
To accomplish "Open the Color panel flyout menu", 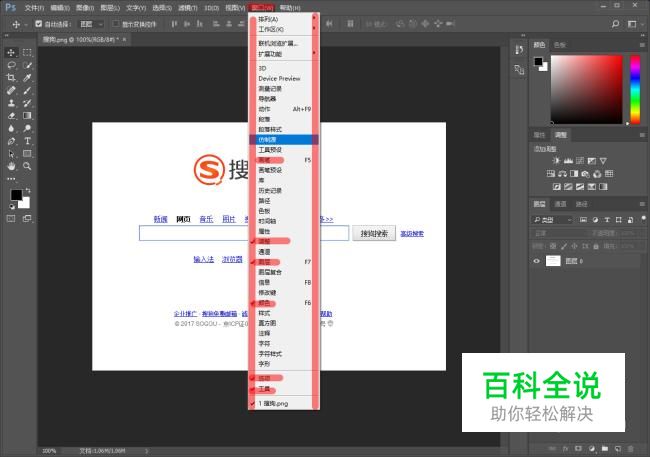I will pyautogui.click(x=642, y=45).
